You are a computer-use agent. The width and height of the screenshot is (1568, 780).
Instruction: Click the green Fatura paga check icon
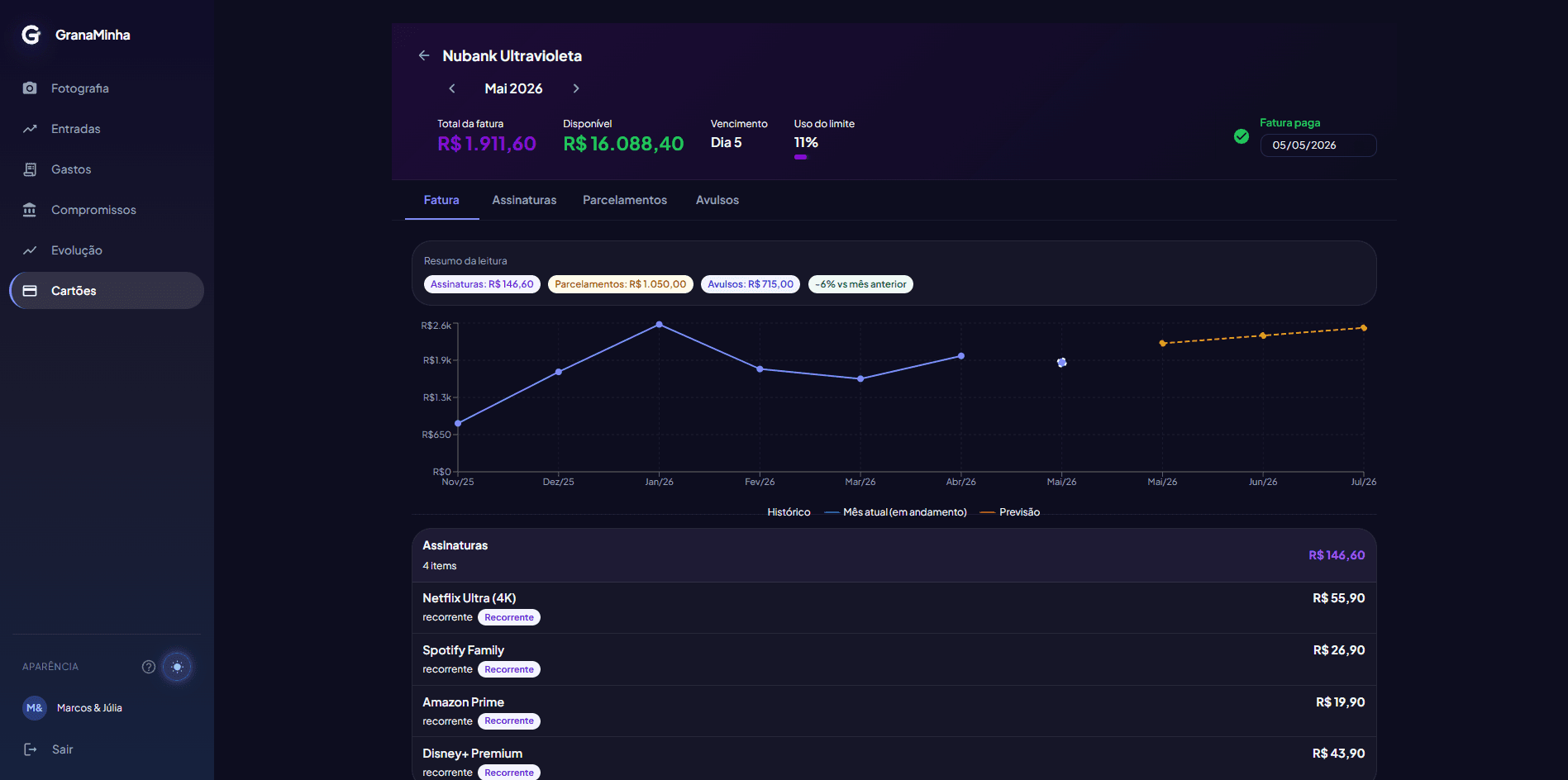coord(1242,136)
